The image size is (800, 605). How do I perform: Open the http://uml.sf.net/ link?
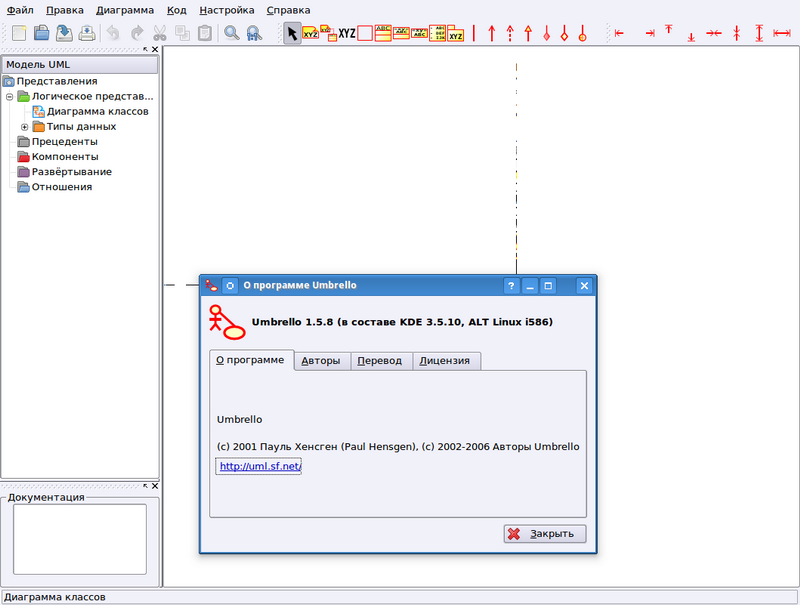(260, 466)
